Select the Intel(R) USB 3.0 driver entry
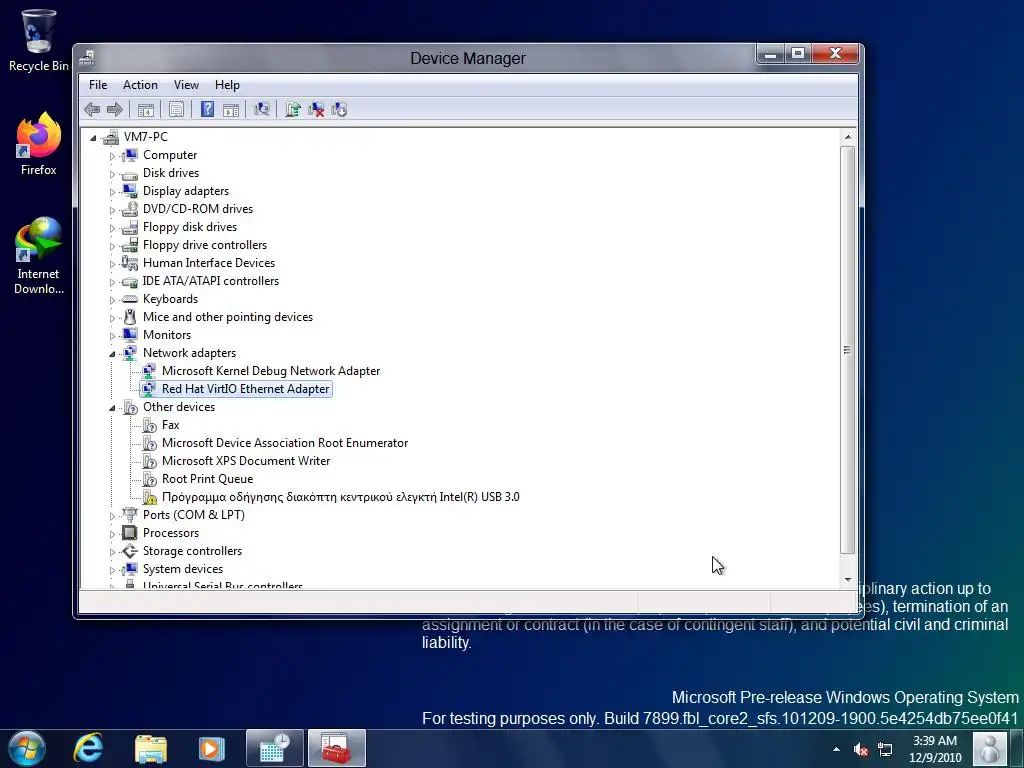The height and width of the screenshot is (768, 1024). tap(341, 497)
